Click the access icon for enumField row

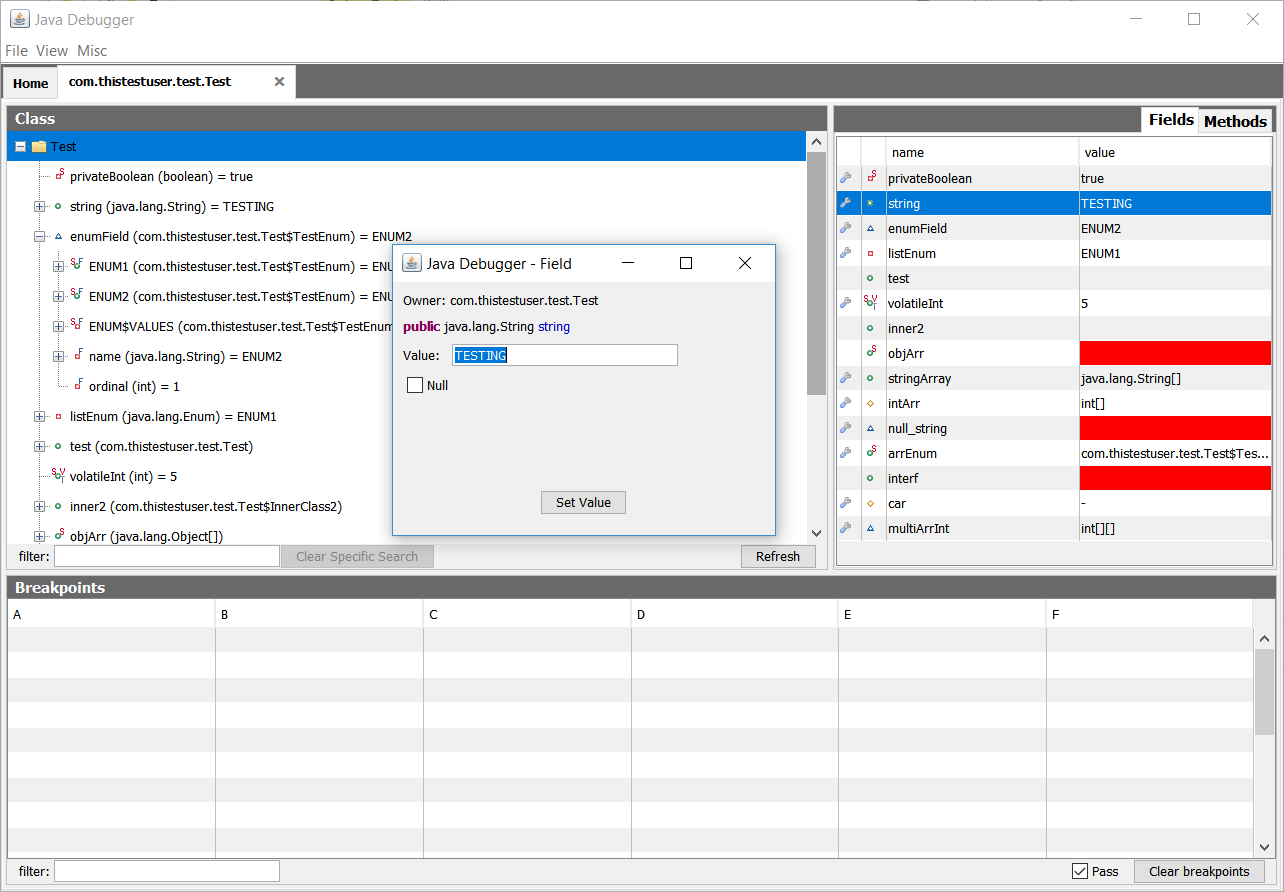(871, 228)
